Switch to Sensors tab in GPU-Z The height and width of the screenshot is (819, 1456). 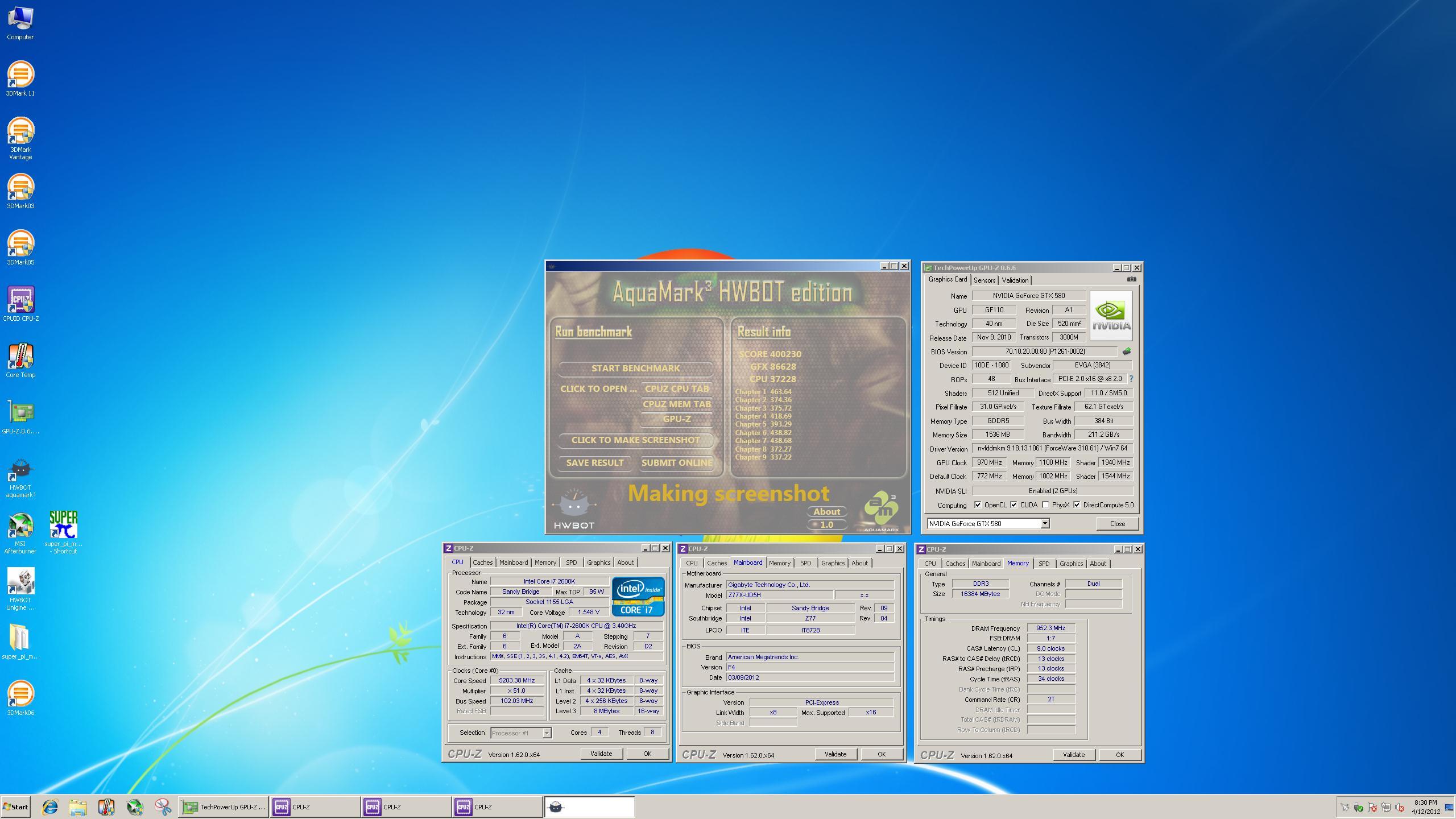984,280
